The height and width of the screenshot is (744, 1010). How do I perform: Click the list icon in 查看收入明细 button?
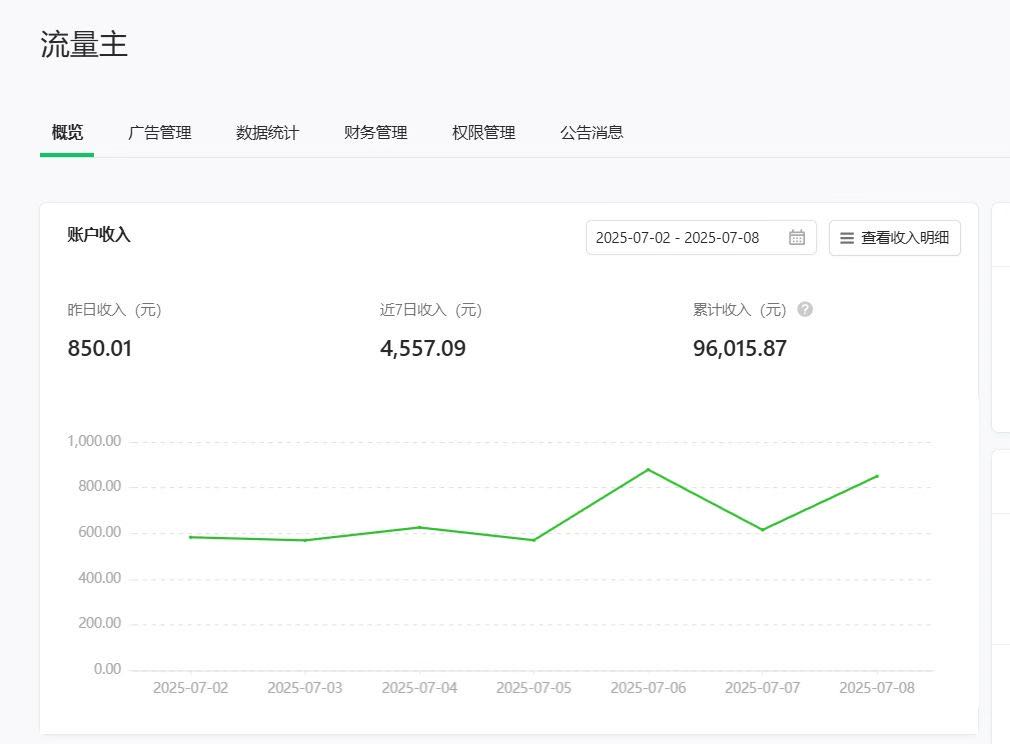(x=847, y=238)
